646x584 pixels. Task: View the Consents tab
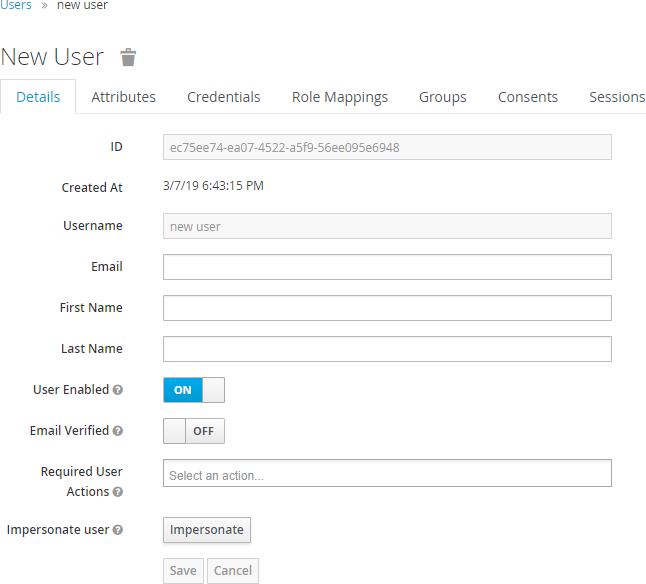click(x=528, y=97)
